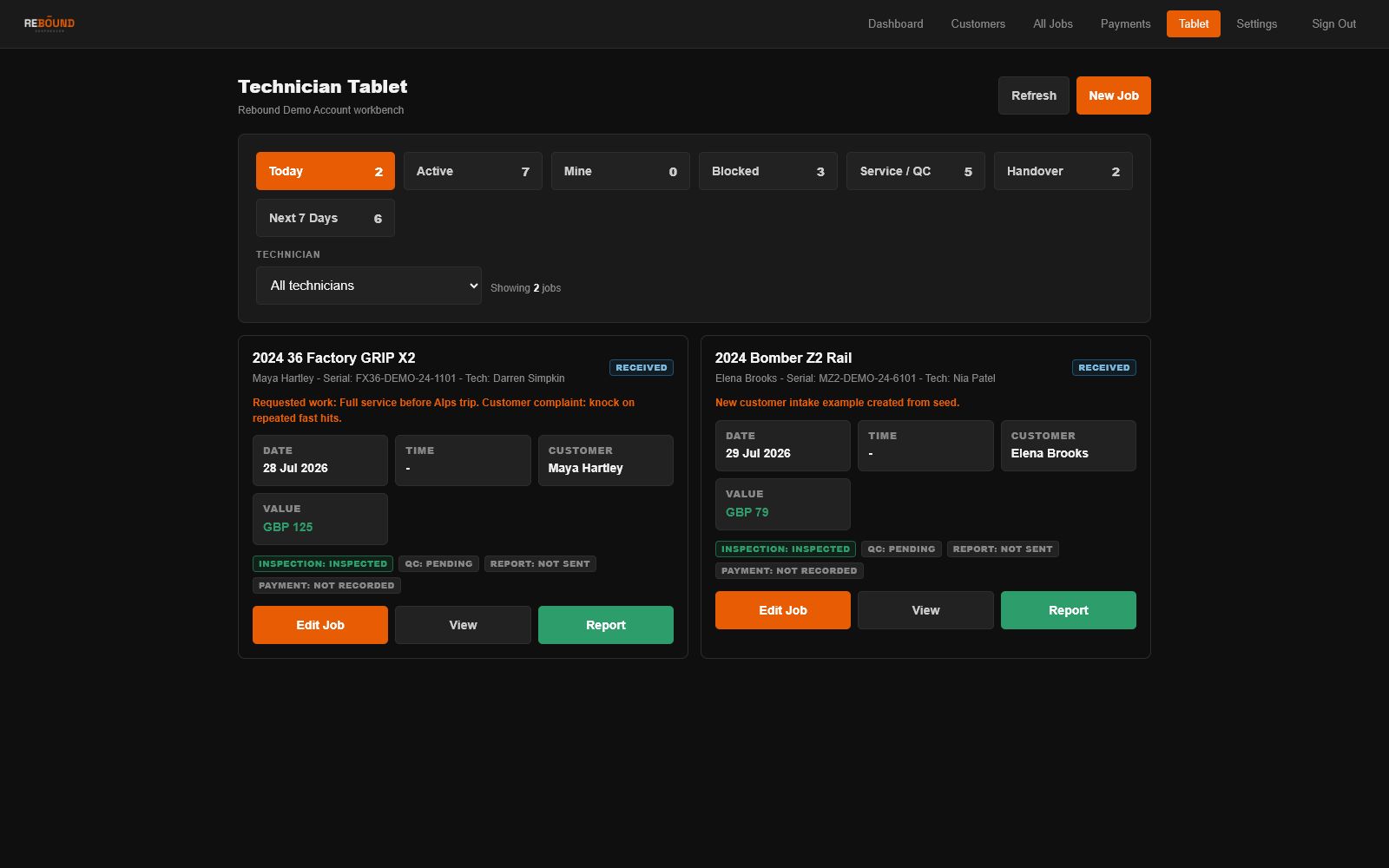Click the 2024 Bomber Z2 Rail title
Screen dimensions: 1389x868
(783, 358)
